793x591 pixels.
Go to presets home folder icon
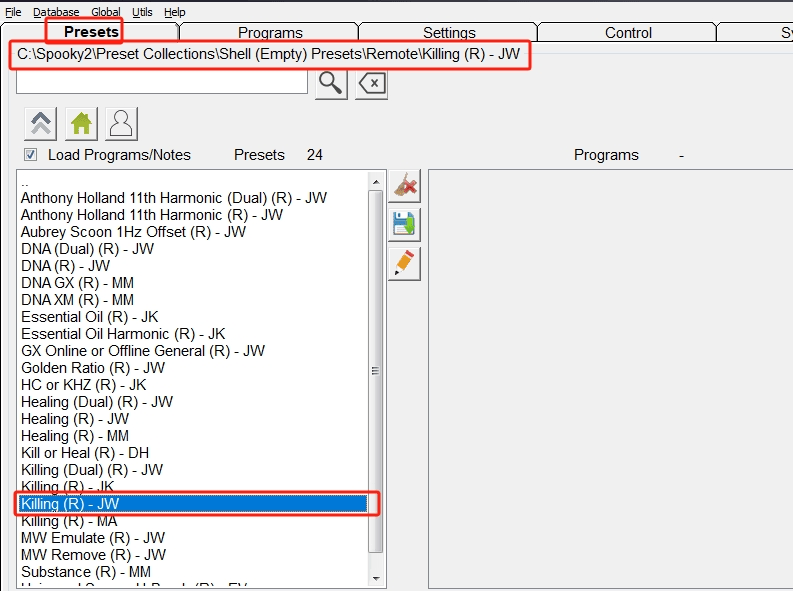tap(81, 123)
